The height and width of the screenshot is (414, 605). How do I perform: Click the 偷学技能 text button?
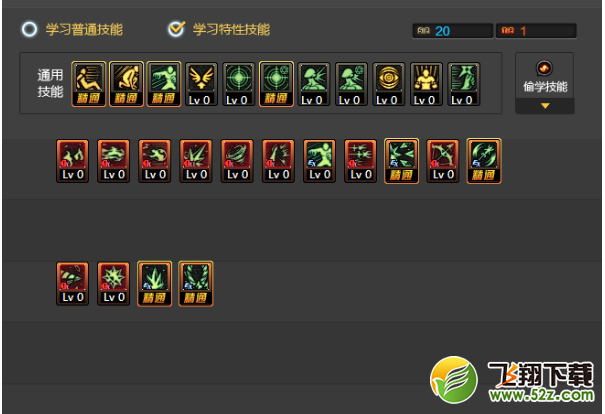545,87
